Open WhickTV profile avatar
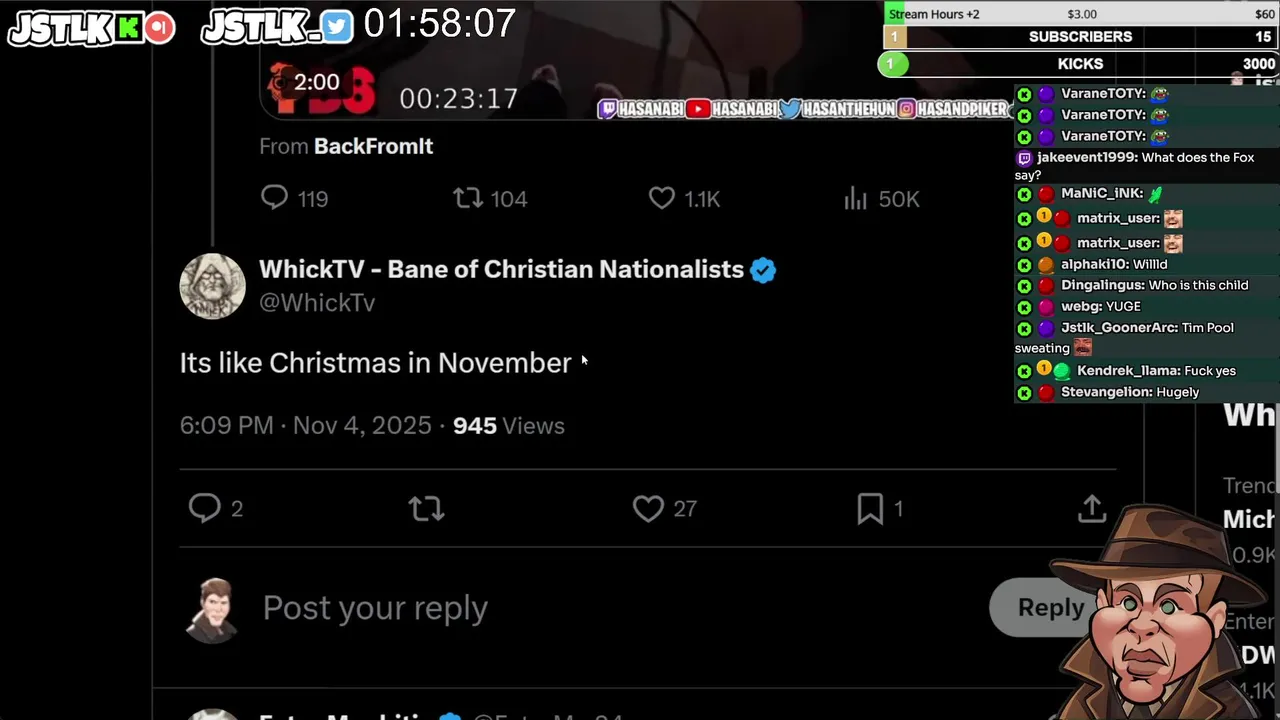 tap(212, 286)
